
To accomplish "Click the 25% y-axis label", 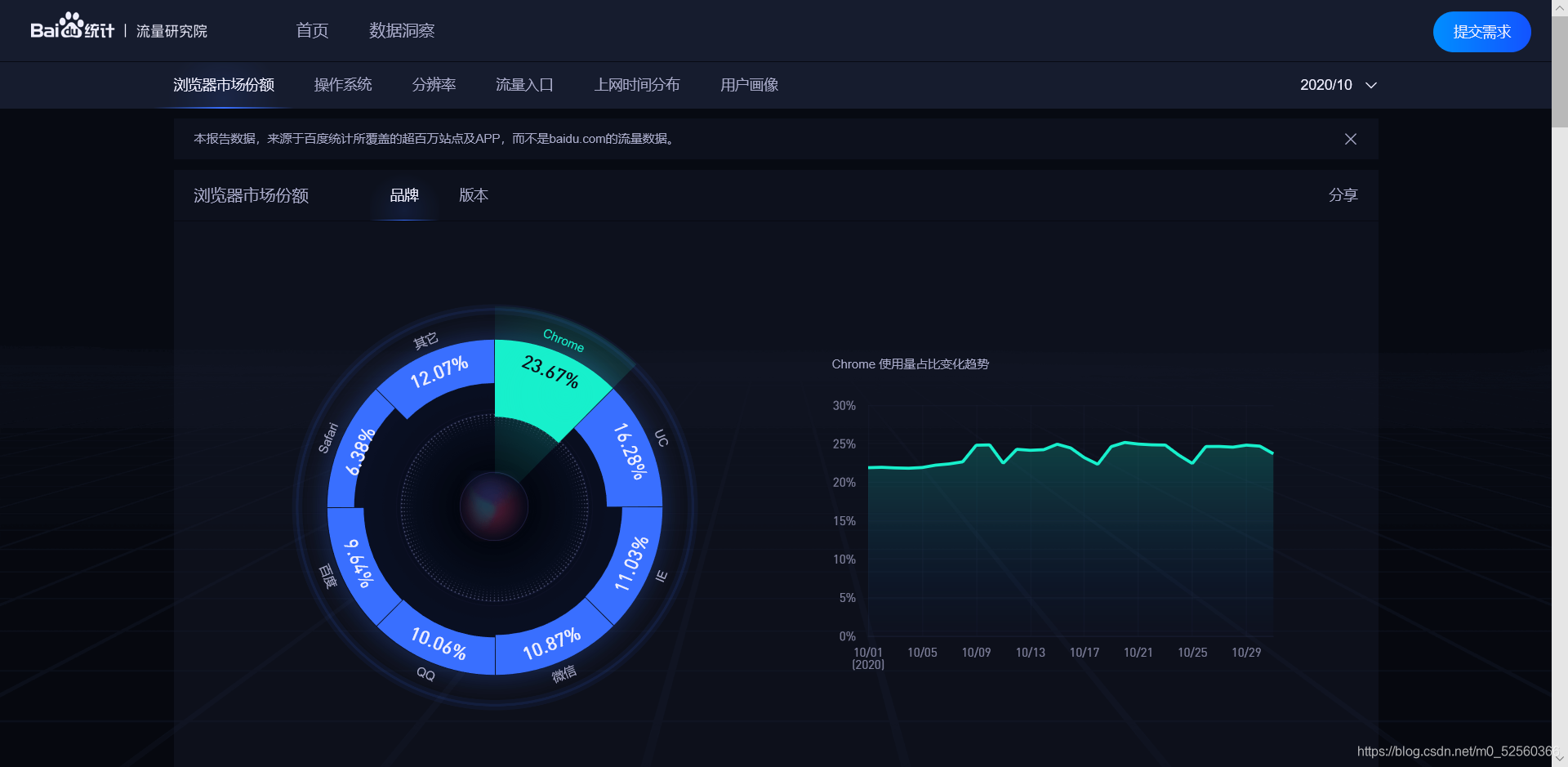I will (x=844, y=444).
